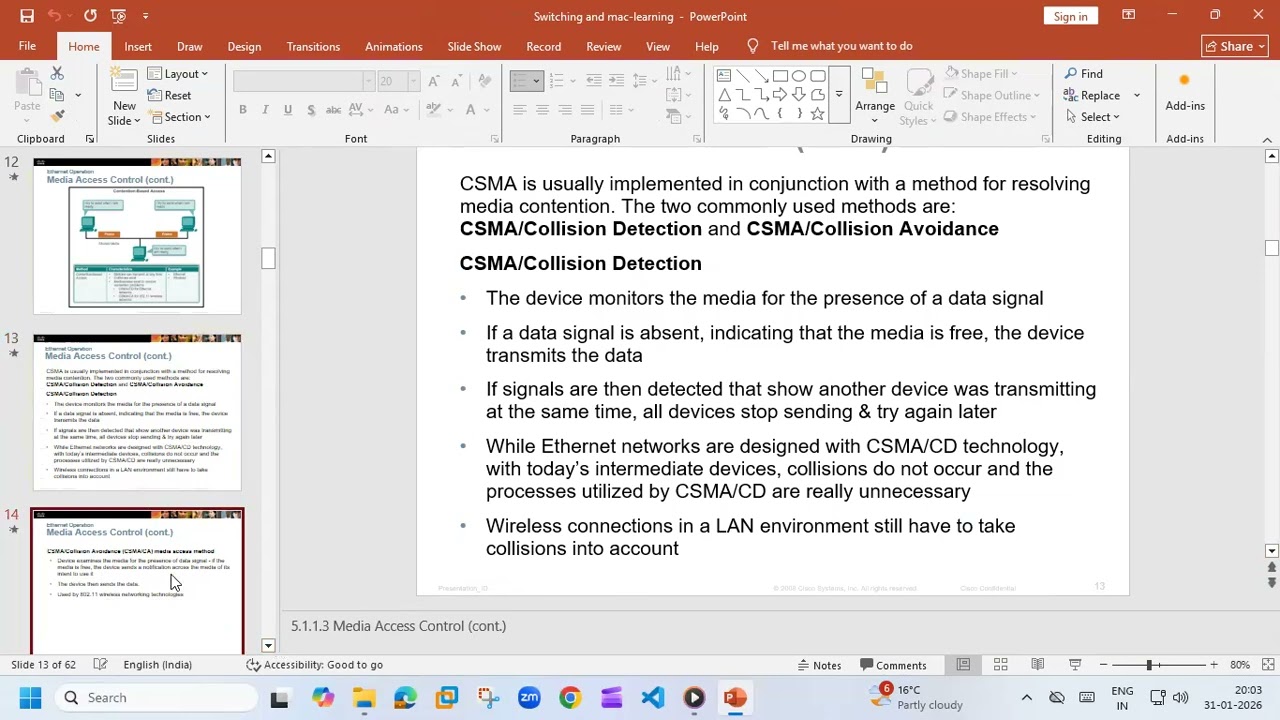This screenshot has width=1280, height=720.
Task: Switch to Slide Sorter view icon
Action: pos(1000,665)
